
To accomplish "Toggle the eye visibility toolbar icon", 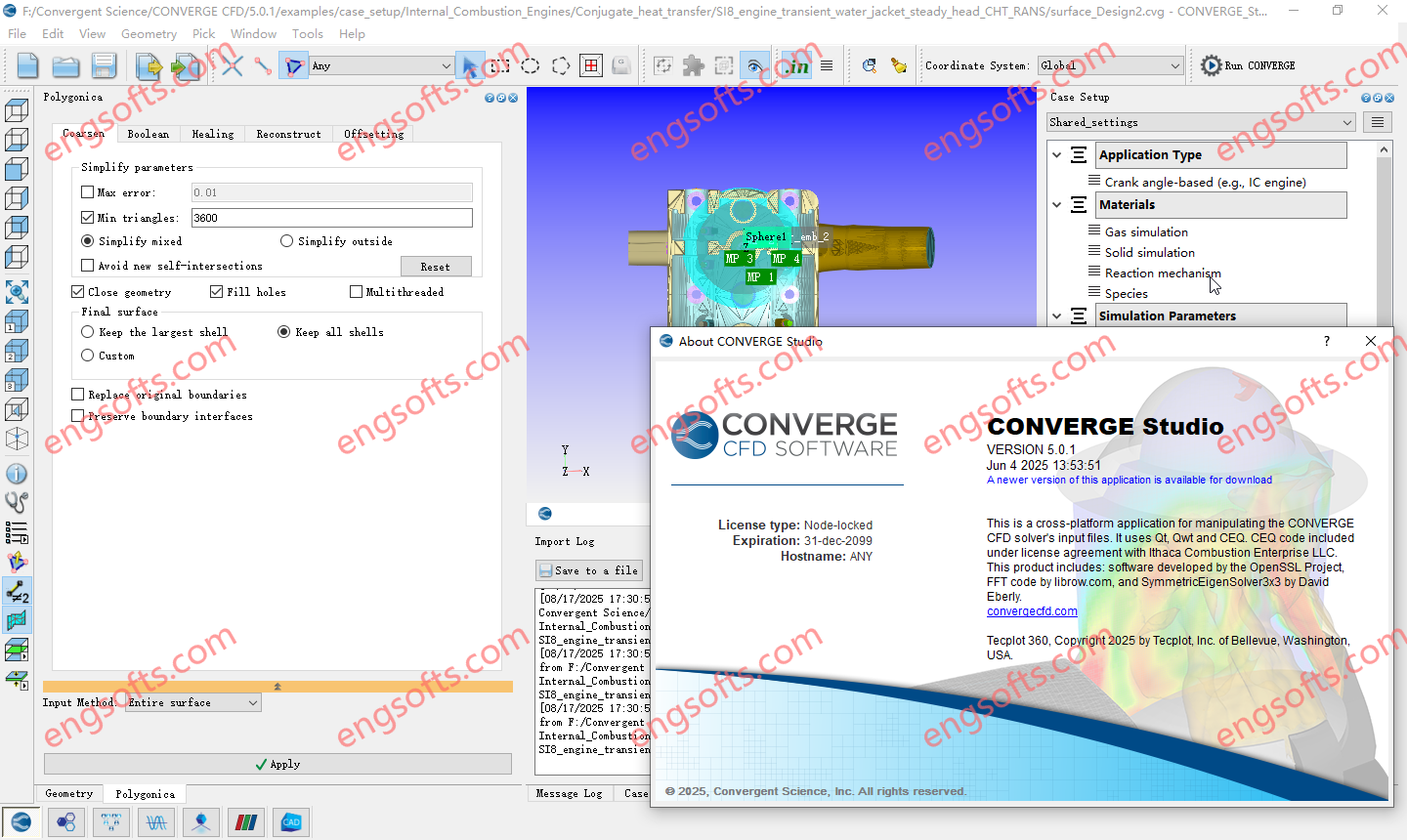I will pos(755,65).
